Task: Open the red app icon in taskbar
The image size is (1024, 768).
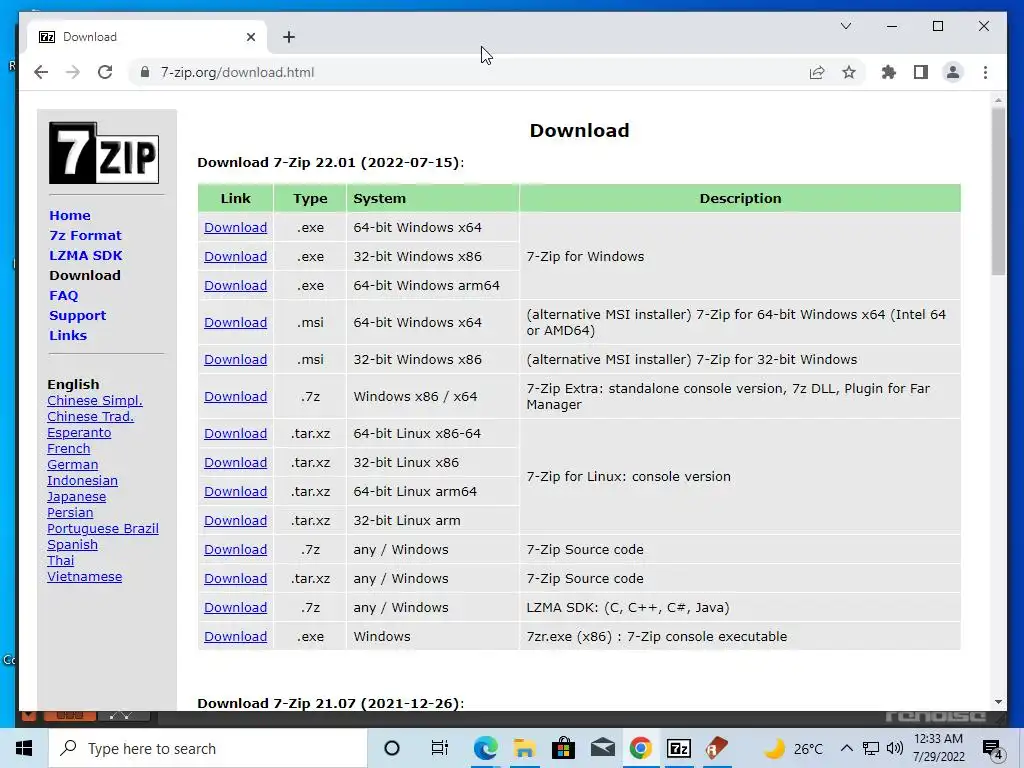Action: (716, 748)
